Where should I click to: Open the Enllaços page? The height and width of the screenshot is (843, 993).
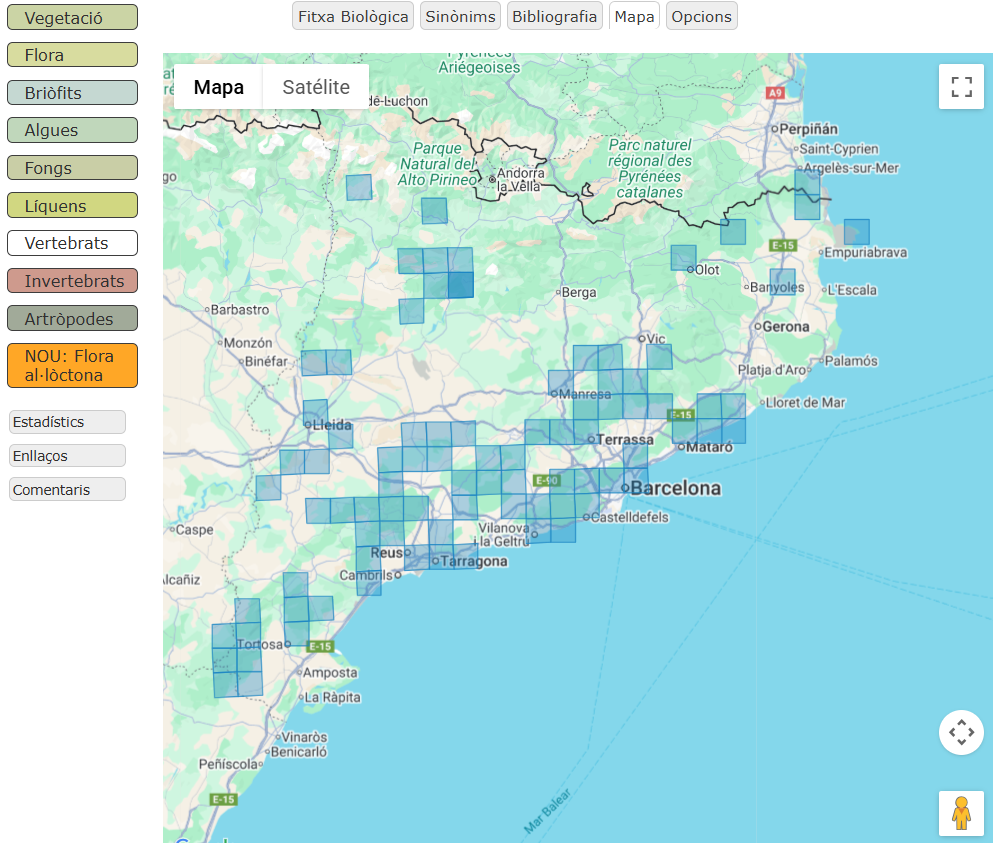66,455
